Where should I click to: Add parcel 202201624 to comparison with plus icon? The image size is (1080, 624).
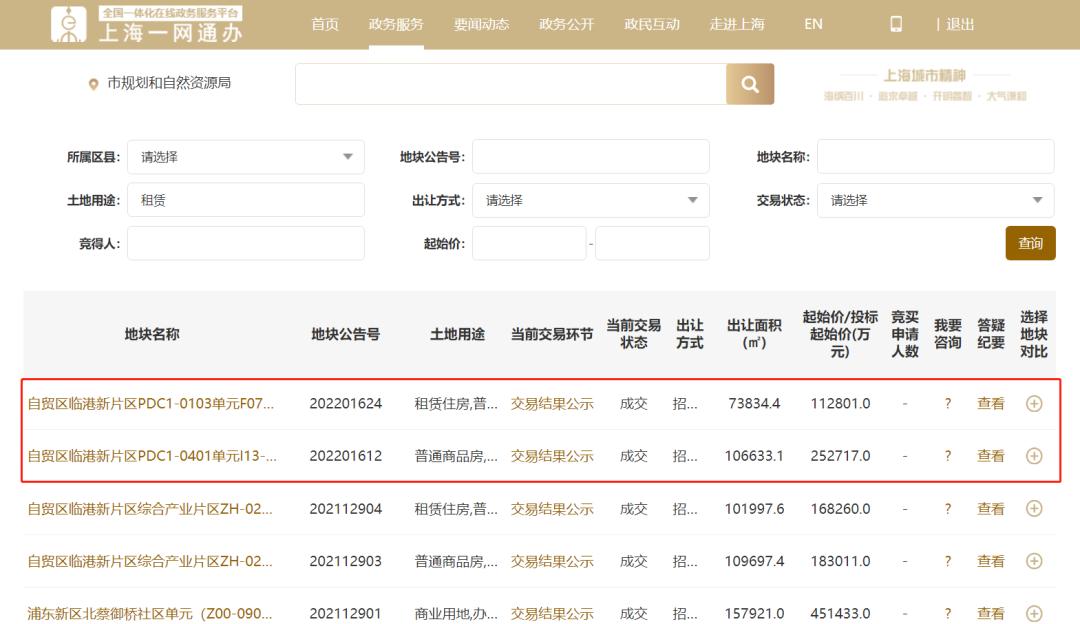tap(1034, 404)
